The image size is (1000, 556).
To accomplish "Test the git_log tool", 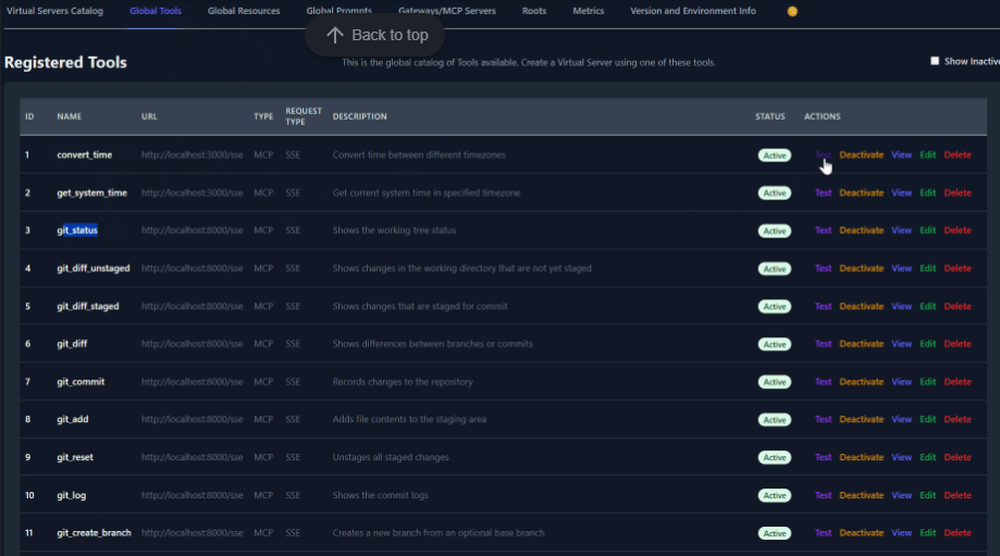I will click(x=823, y=495).
